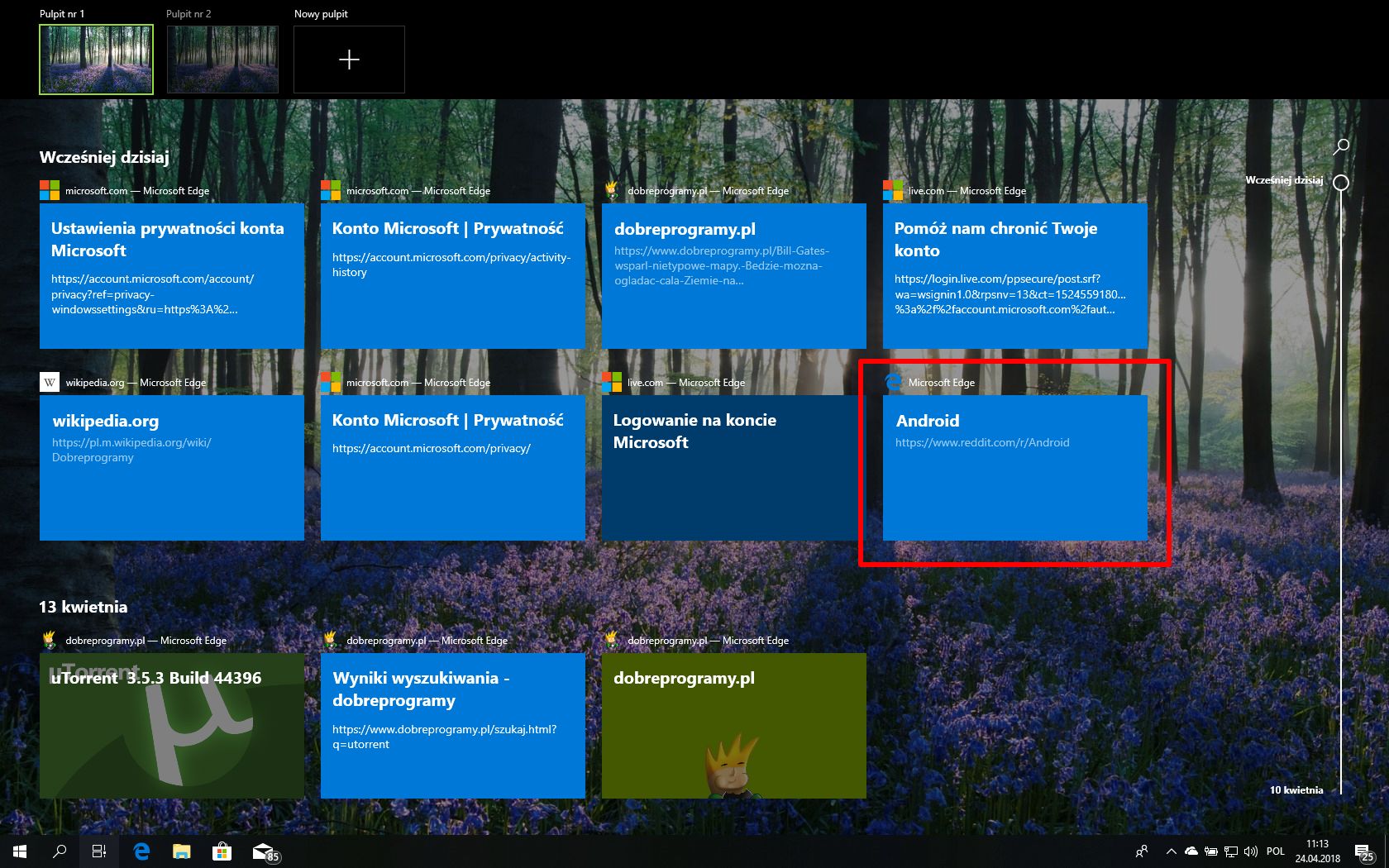Click the 'Wcześniej dzisiaj' section heading
Screen dimensions: 1389x868
click(x=104, y=157)
